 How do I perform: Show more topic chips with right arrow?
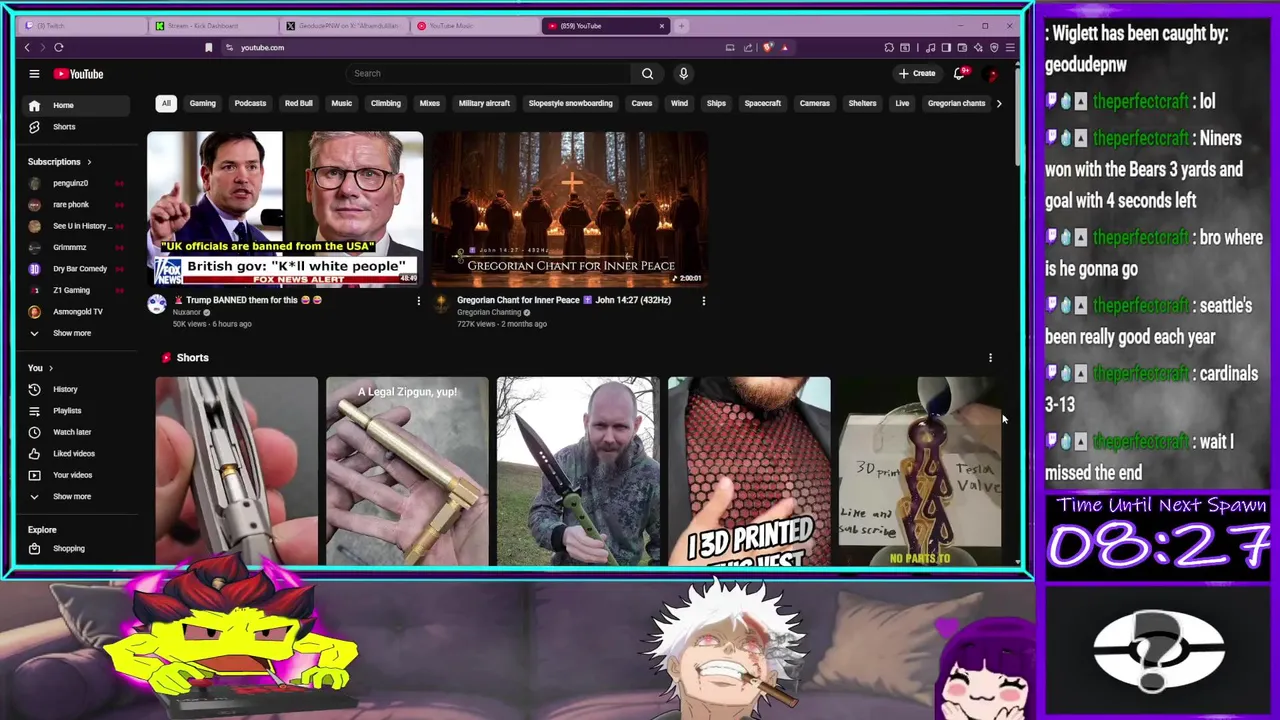(998, 103)
